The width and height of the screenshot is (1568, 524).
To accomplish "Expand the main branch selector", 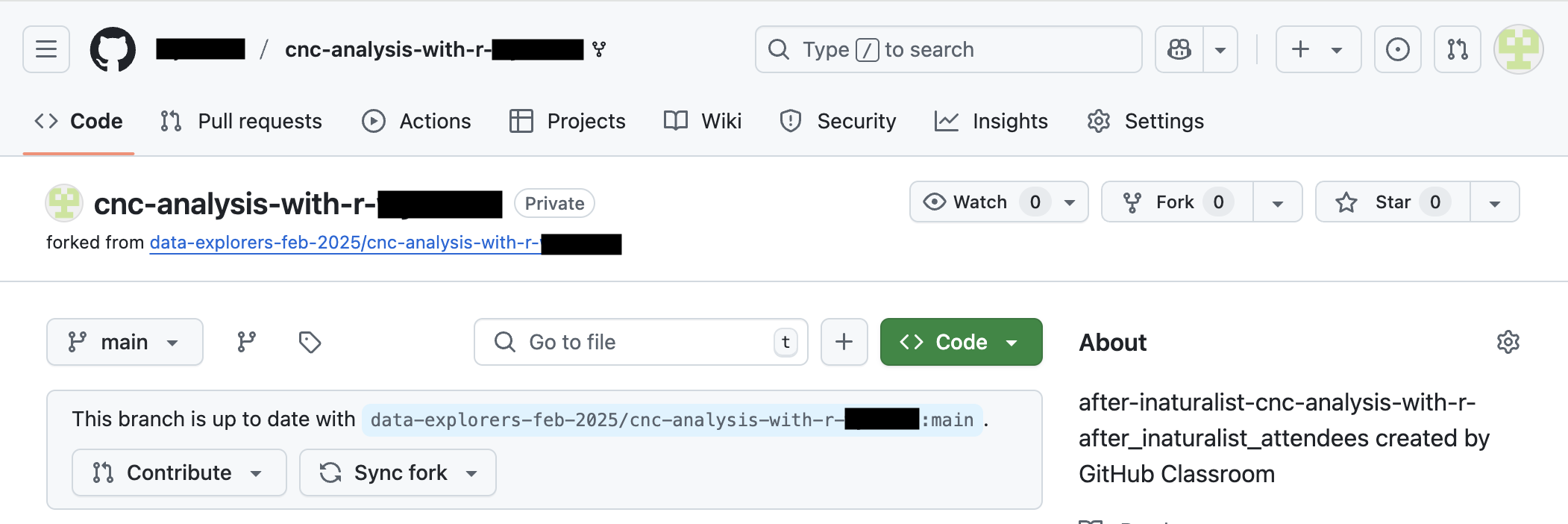I will pos(125,342).
